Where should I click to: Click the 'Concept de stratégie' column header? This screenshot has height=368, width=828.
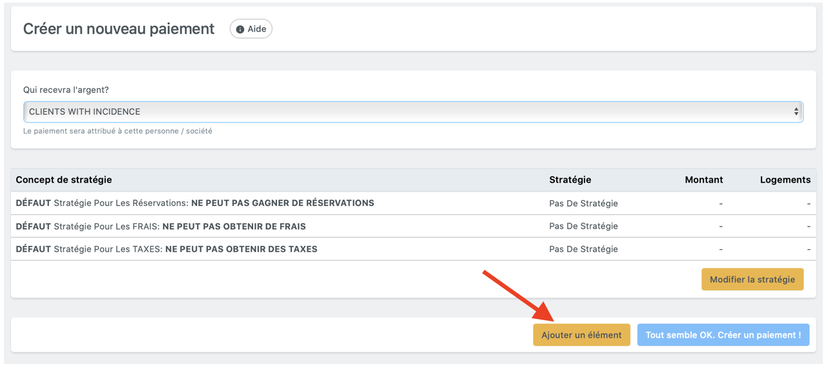click(x=64, y=180)
